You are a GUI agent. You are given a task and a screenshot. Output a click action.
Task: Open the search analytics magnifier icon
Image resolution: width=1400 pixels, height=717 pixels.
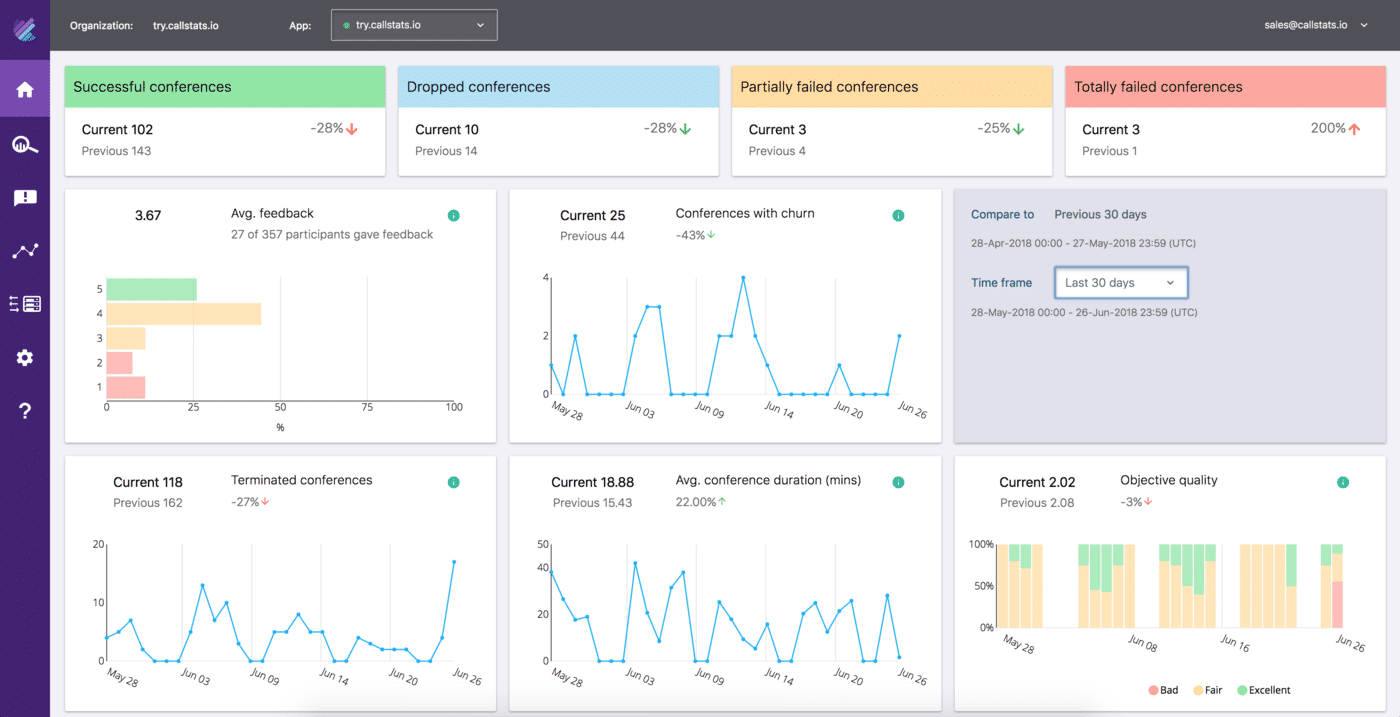[25, 145]
